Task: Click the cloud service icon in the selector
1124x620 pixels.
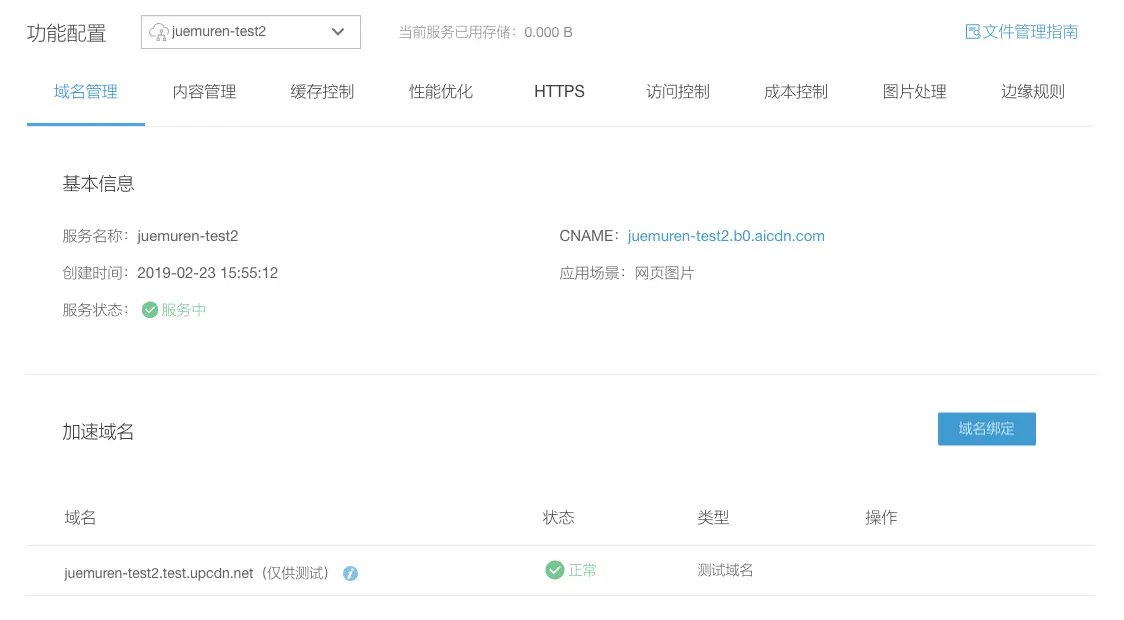Action: pyautogui.click(x=158, y=32)
